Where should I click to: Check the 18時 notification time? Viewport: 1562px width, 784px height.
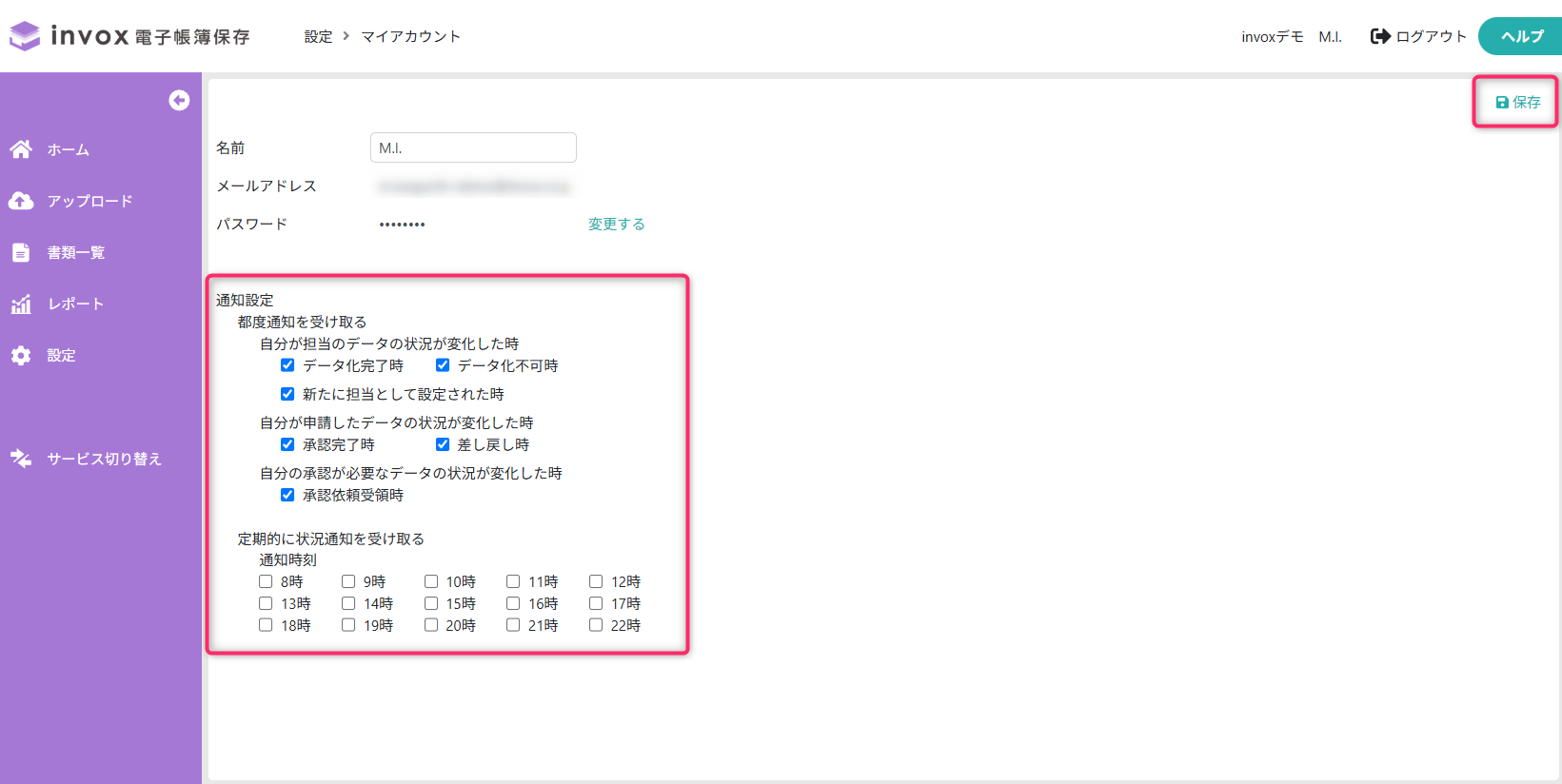tap(266, 625)
